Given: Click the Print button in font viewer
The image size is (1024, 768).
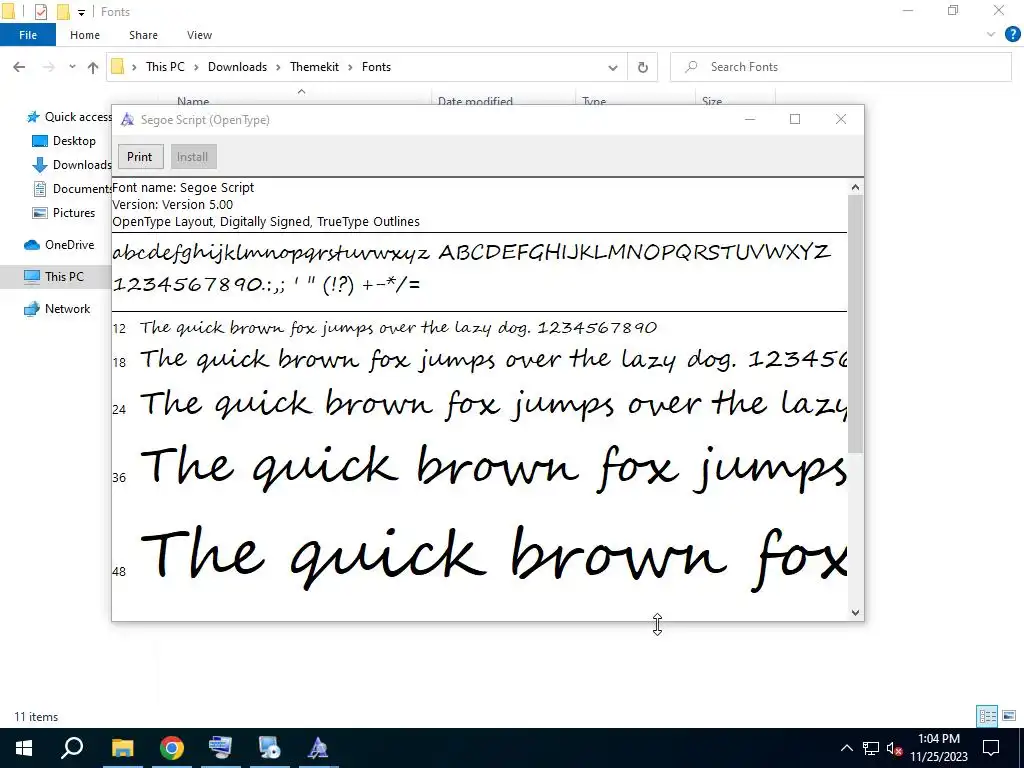Looking at the screenshot, I should click(140, 157).
